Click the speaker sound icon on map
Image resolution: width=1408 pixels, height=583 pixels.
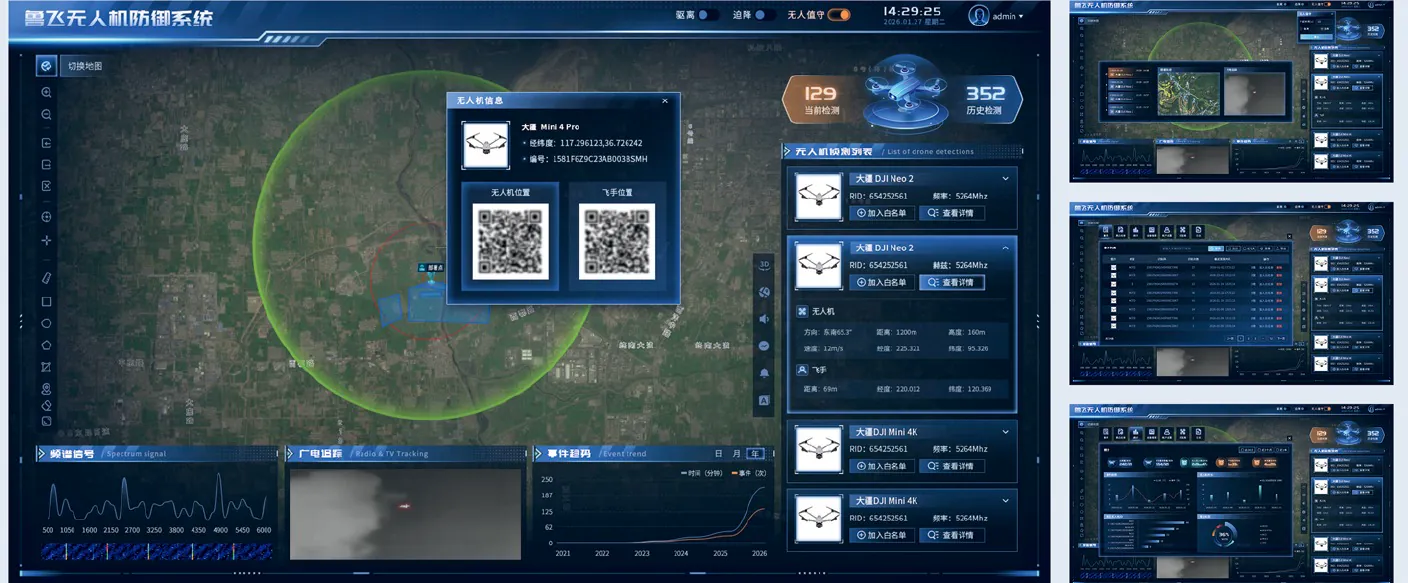tap(764, 319)
